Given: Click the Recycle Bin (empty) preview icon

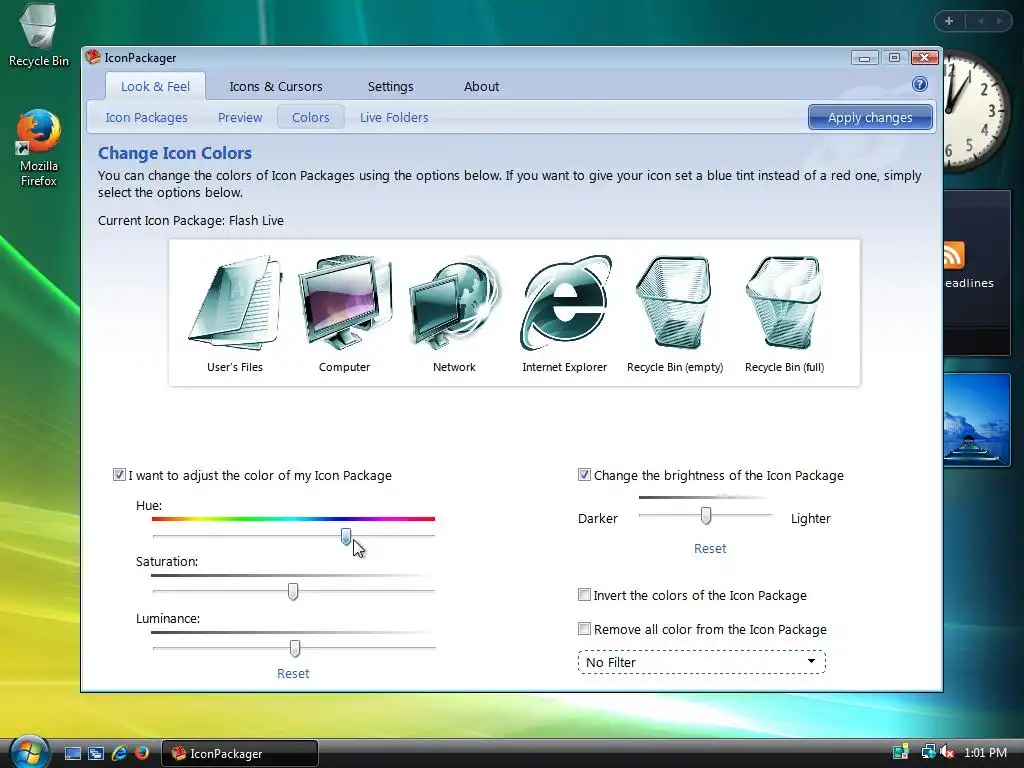Looking at the screenshot, I should [675, 303].
